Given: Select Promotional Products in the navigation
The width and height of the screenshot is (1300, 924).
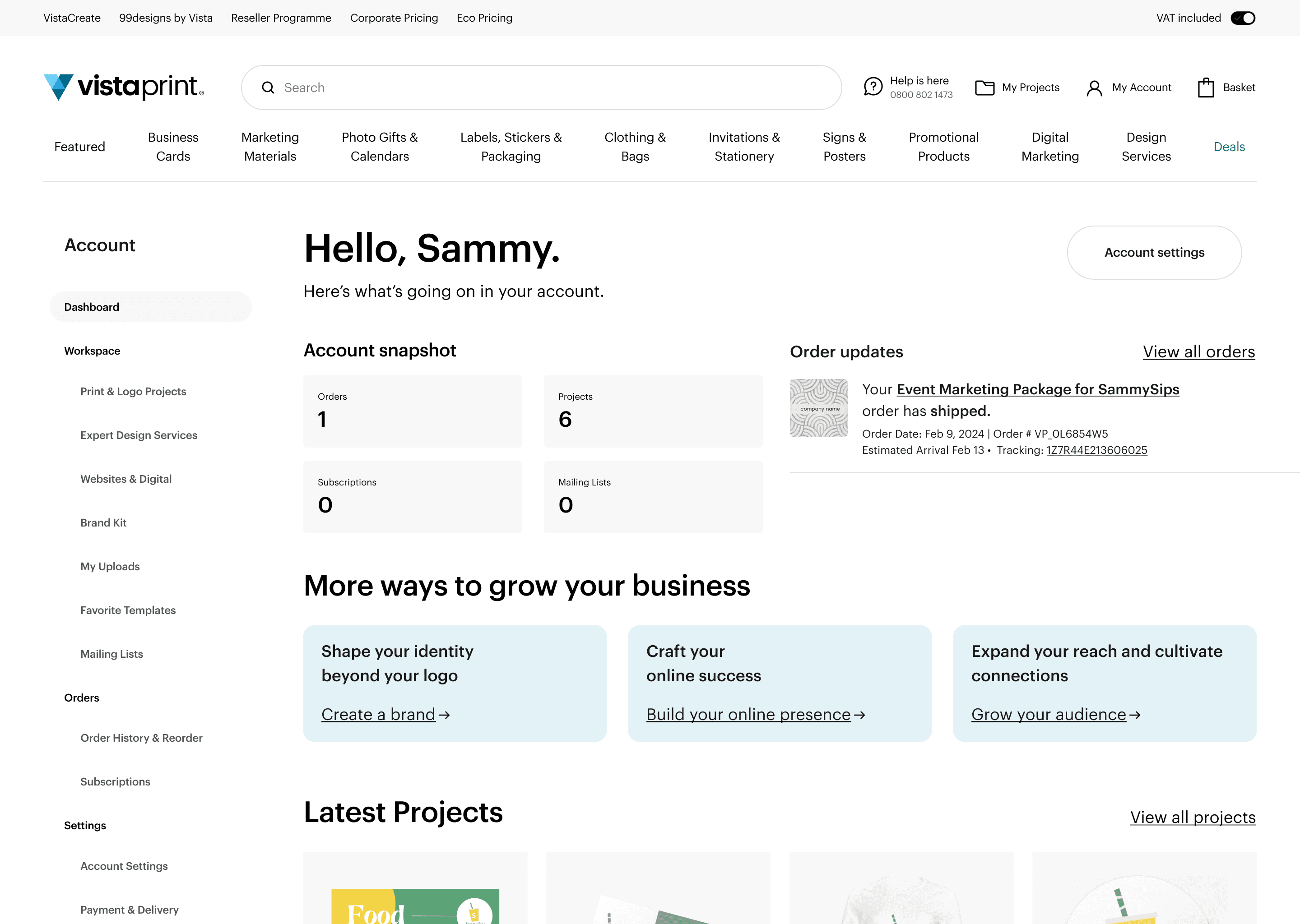Looking at the screenshot, I should 943,146.
